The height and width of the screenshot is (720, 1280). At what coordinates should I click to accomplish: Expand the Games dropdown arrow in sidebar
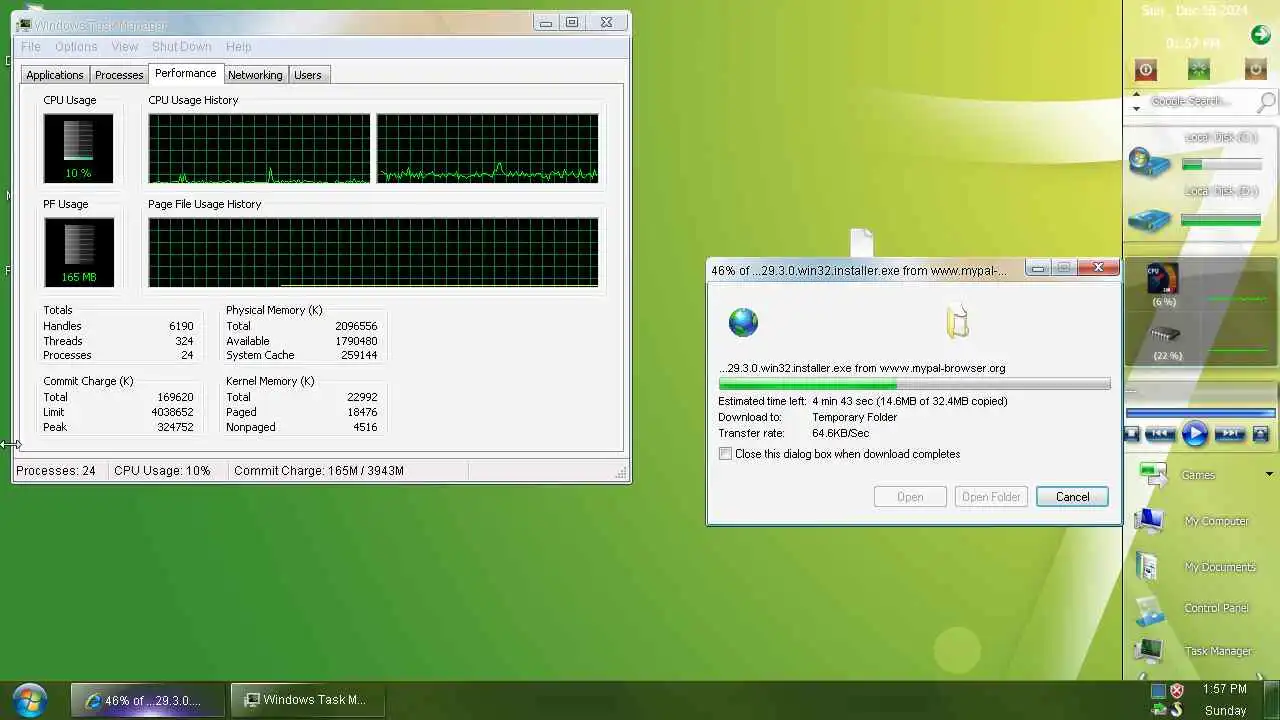click(1269, 474)
